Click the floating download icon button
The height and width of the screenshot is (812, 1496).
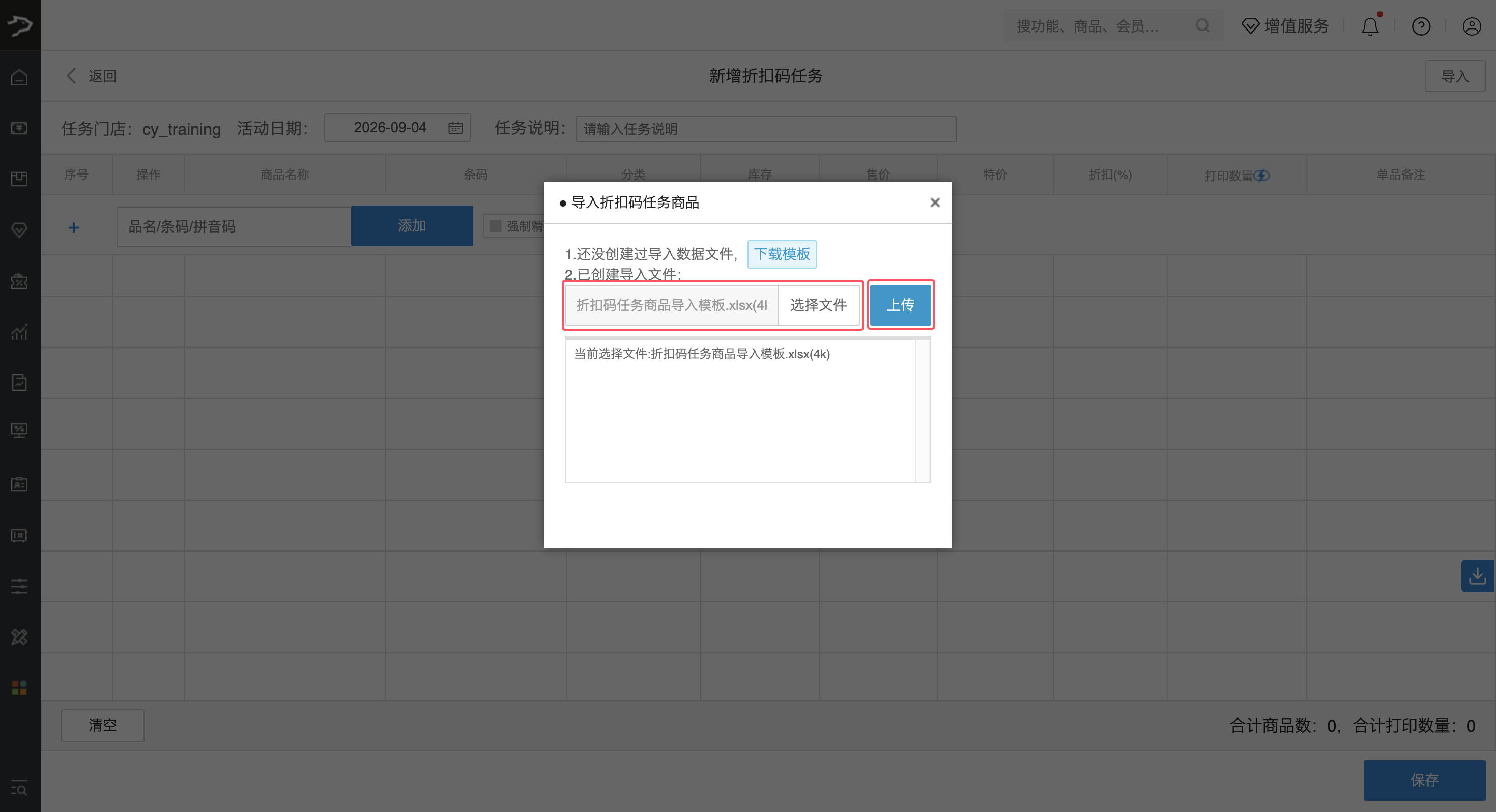(1477, 576)
